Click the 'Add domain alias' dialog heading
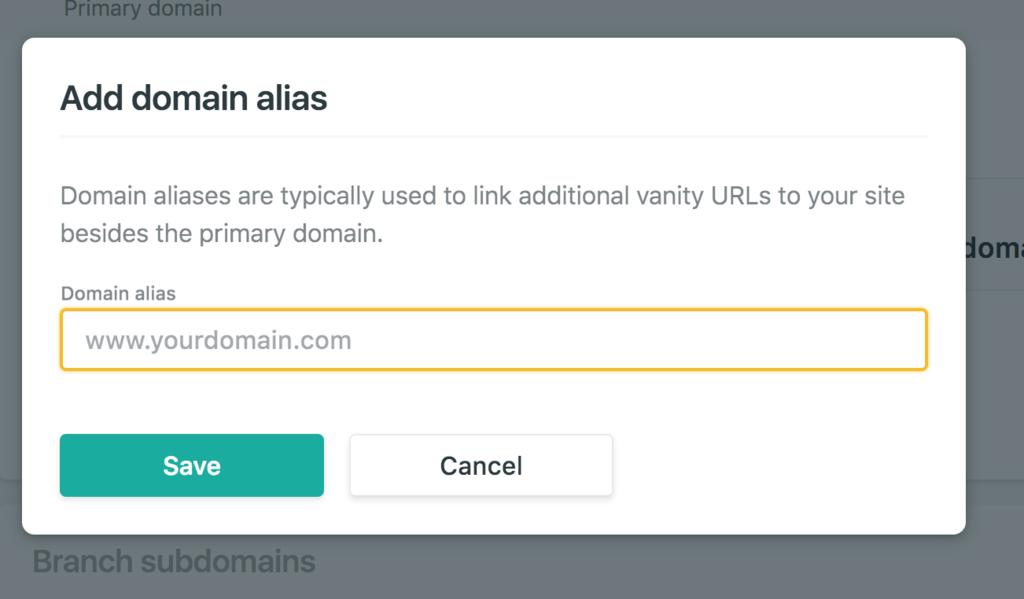Viewport: 1024px width, 599px height. 193,98
